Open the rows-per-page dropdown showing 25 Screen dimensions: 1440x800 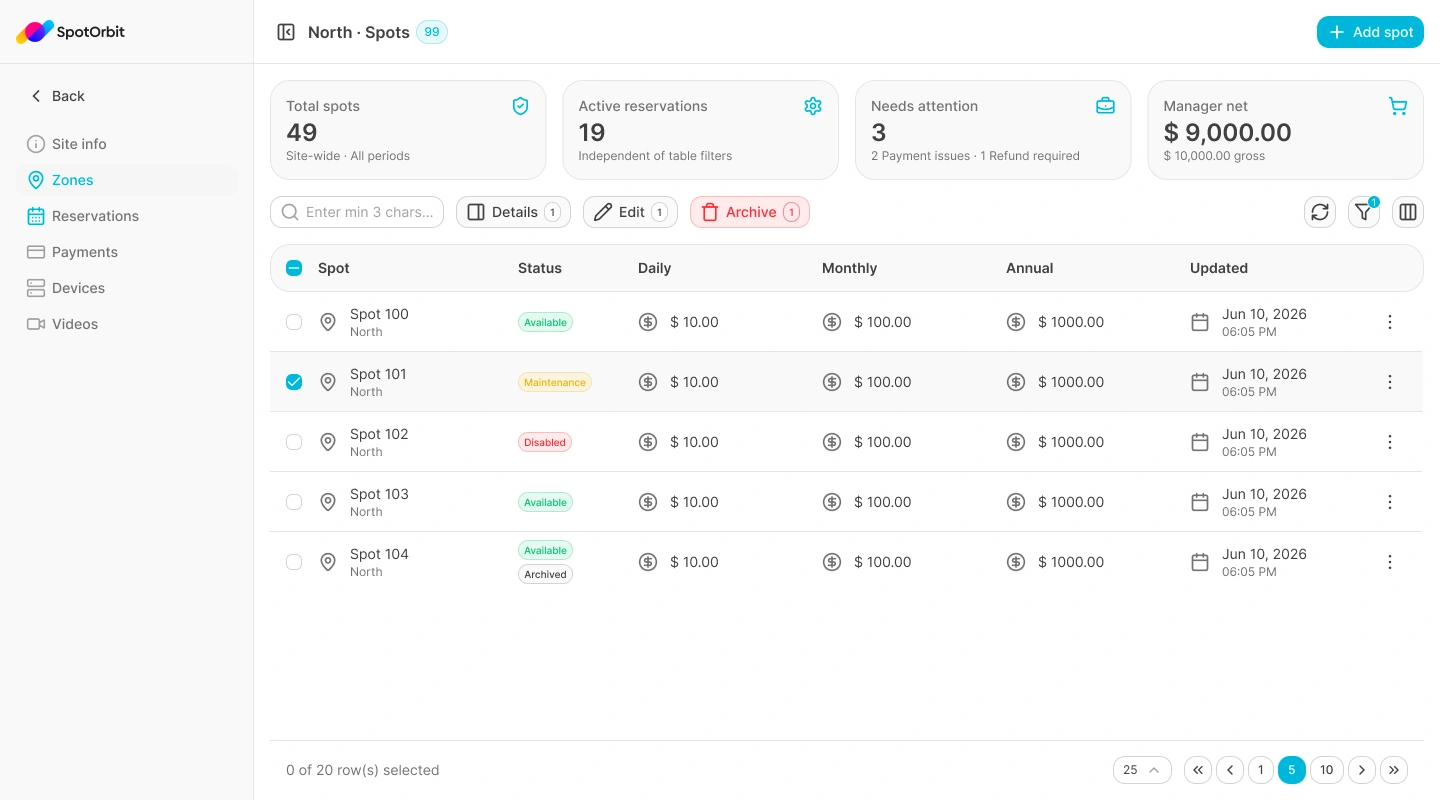click(x=1142, y=770)
